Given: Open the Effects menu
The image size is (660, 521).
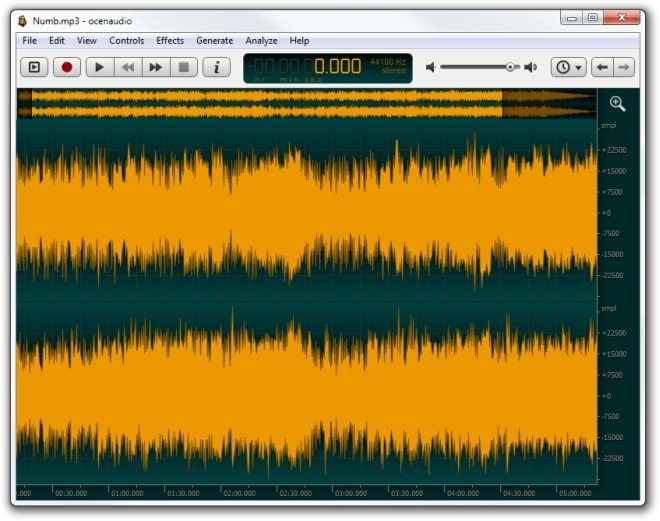Looking at the screenshot, I should pos(170,41).
